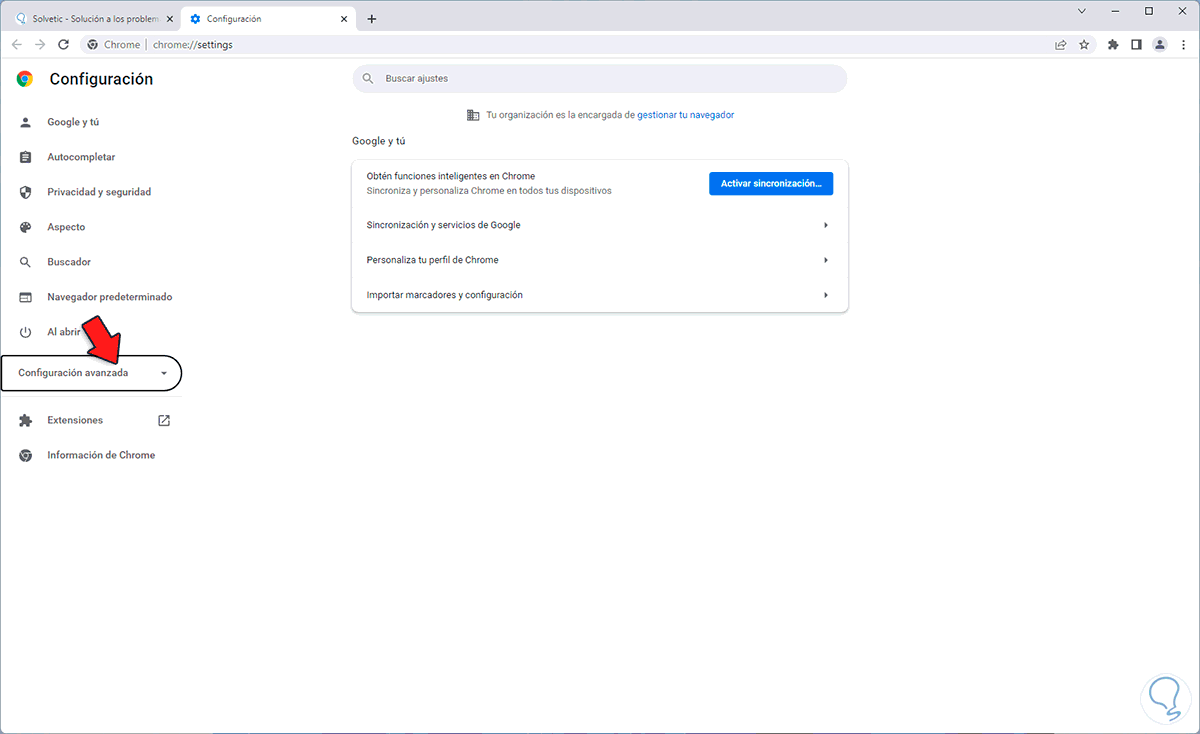Viewport: 1200px width, 734px height.
Task: Go back with the browser back arrow
Action: point(17,44)
